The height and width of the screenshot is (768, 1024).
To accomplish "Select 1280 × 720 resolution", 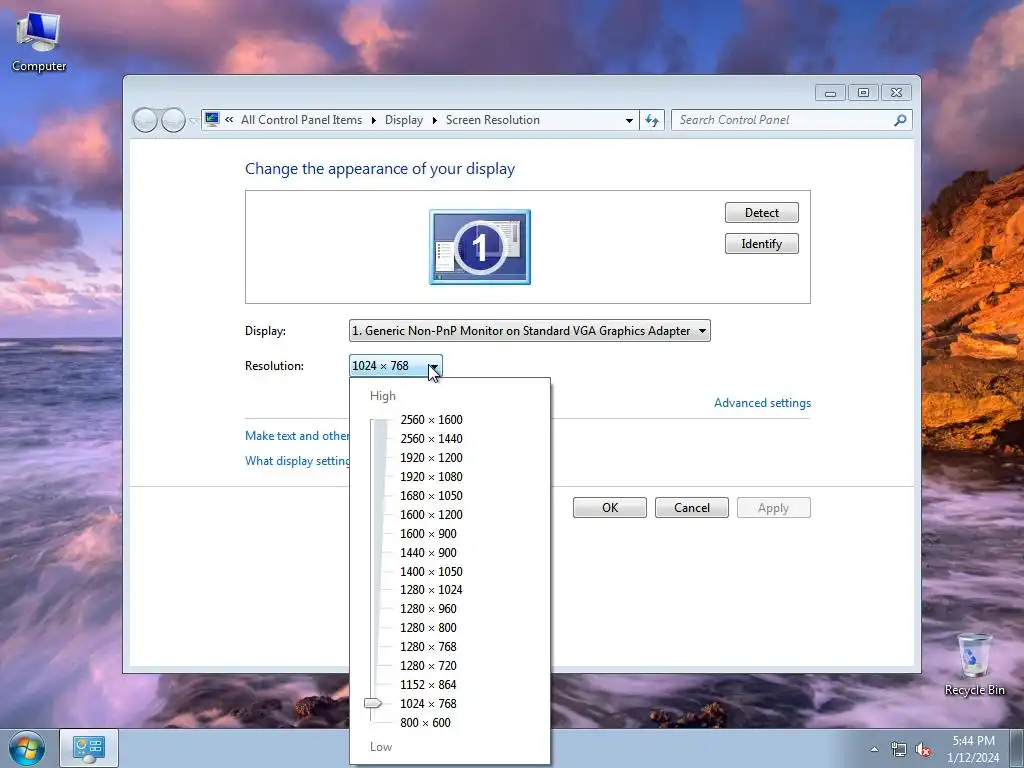I will [428, 665].
